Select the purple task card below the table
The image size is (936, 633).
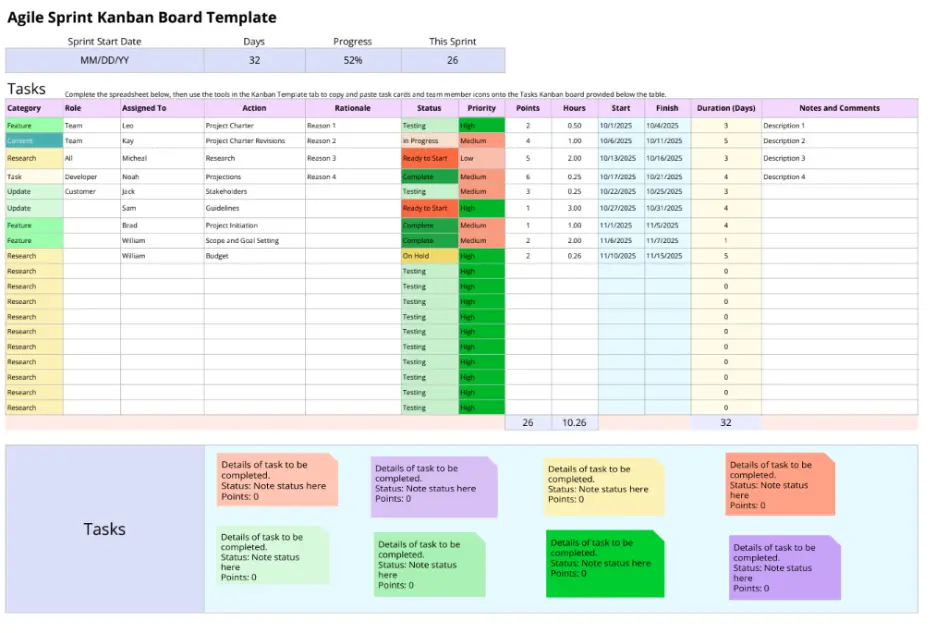pyautogui.click(x=434, y=486)
